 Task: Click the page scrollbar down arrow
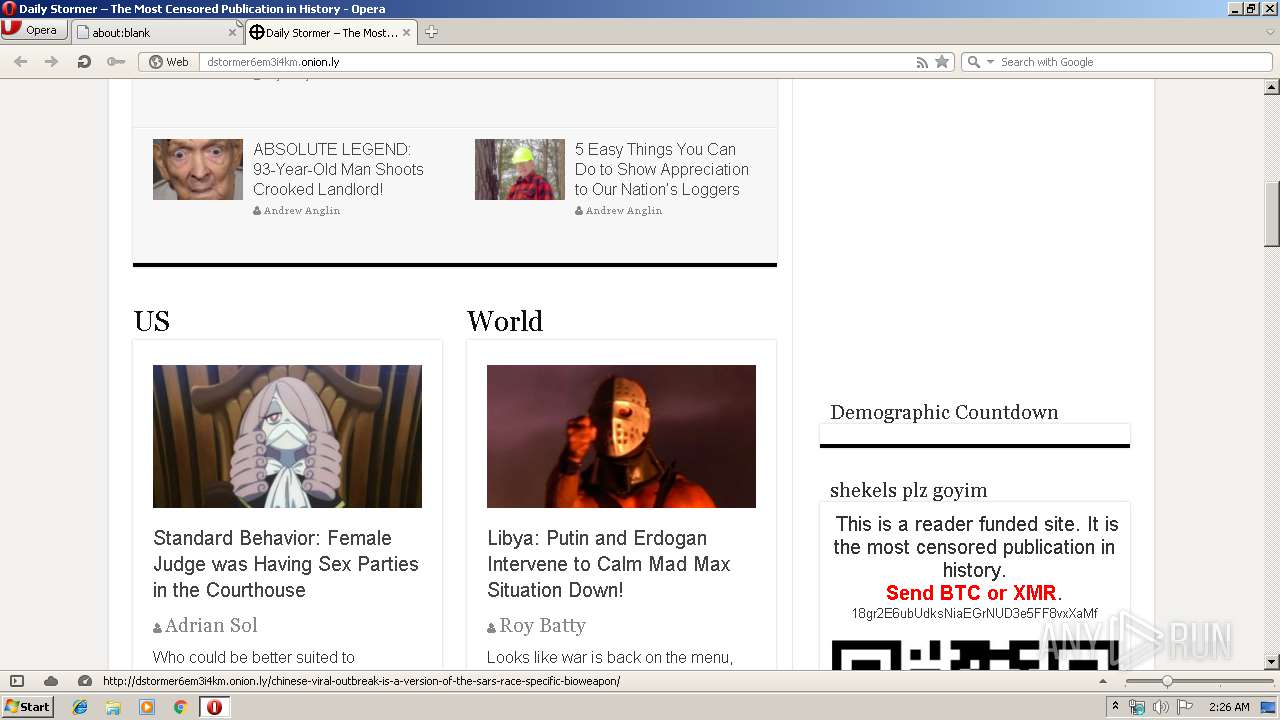tap(1272, 662)
